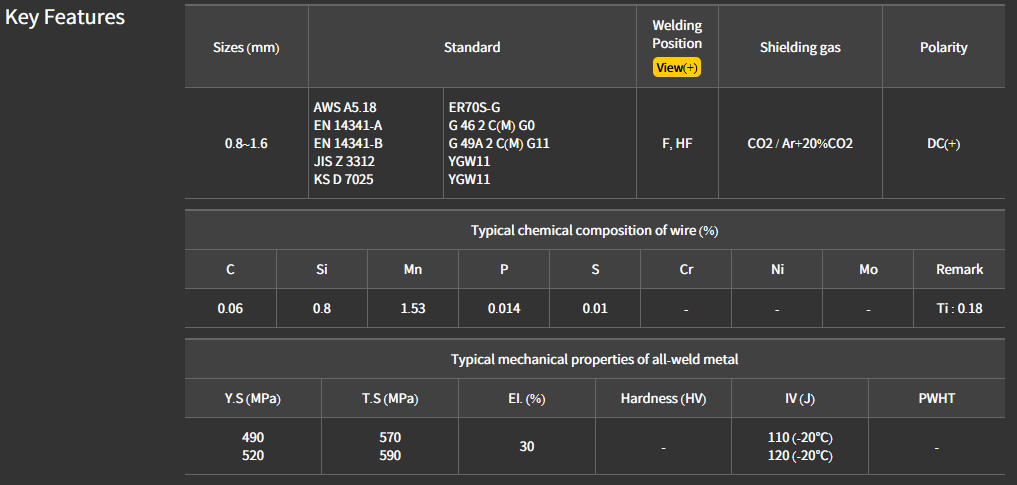Click the Typical mechanical properties table title
The height and width of the screenshot is (485, 1017).
[595, 359]
